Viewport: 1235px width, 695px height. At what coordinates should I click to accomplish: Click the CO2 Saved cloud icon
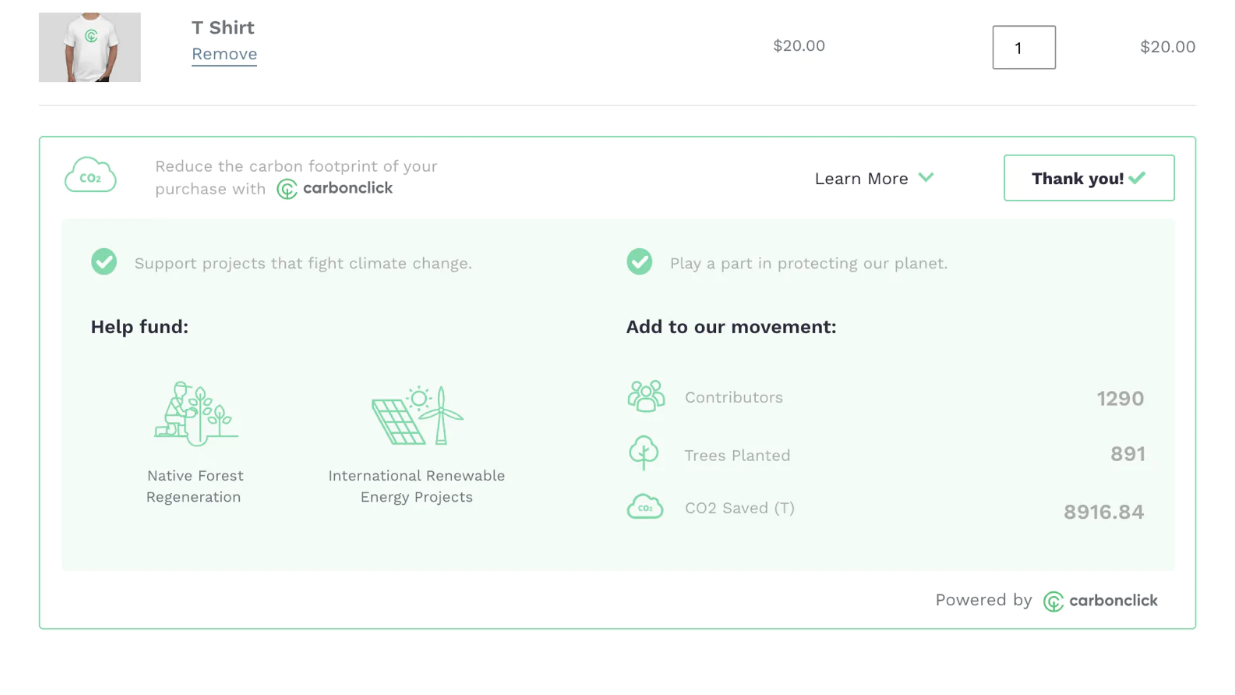[645, 508]
